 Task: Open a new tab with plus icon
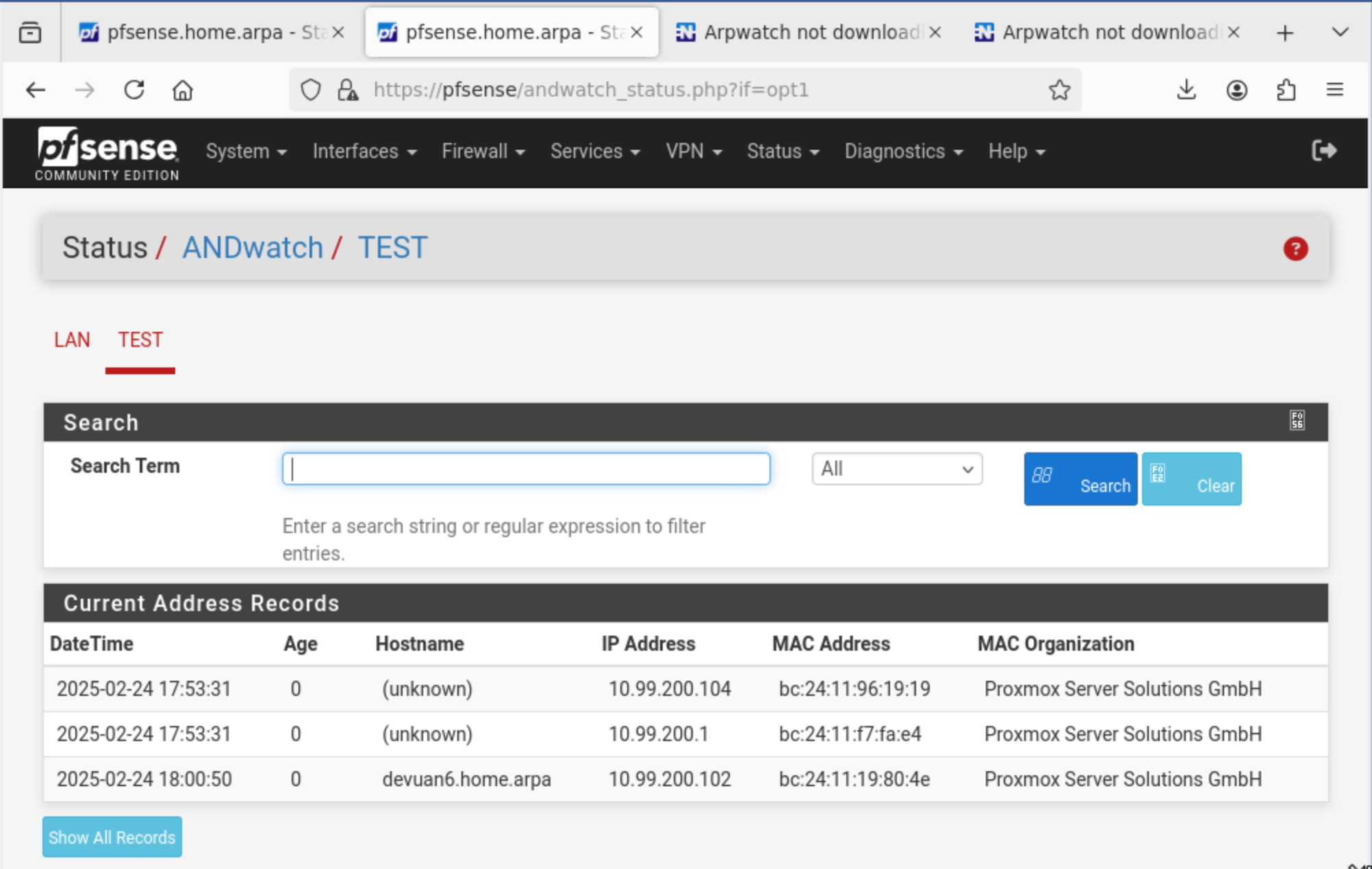click(1285, 32)
